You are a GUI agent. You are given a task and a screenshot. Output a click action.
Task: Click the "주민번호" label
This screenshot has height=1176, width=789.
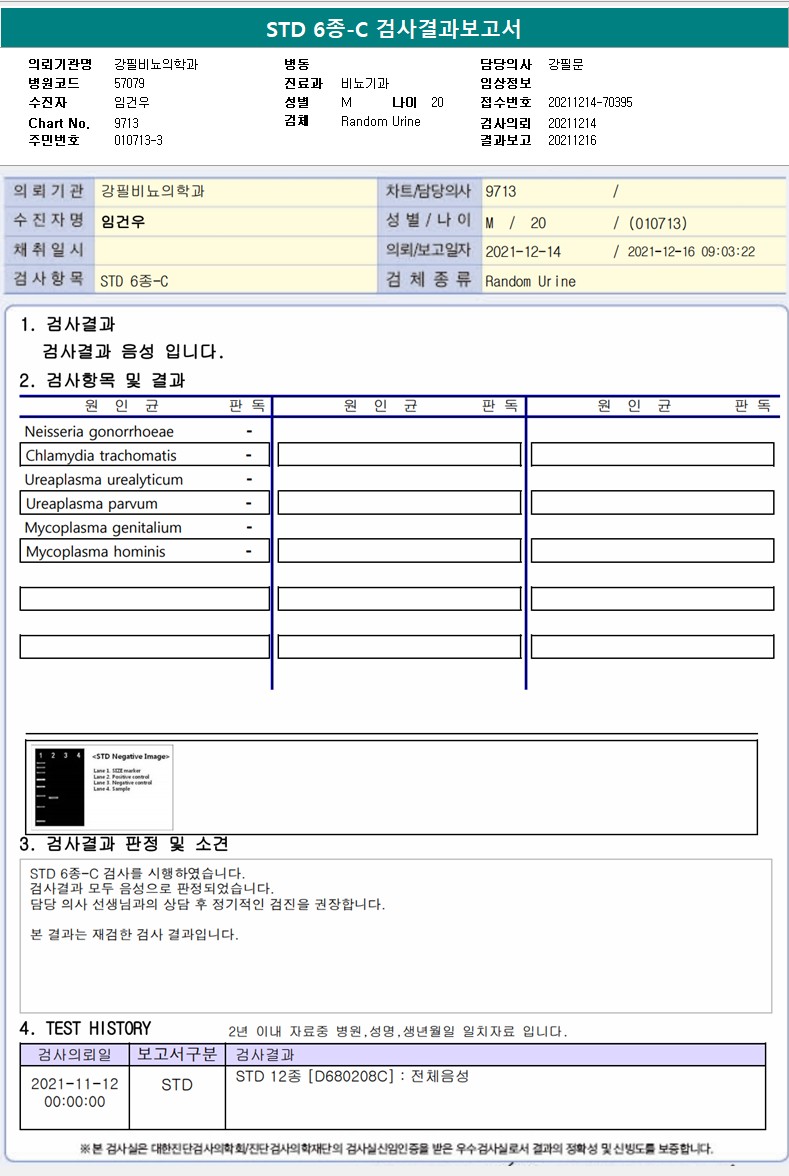tap(54, 140)
